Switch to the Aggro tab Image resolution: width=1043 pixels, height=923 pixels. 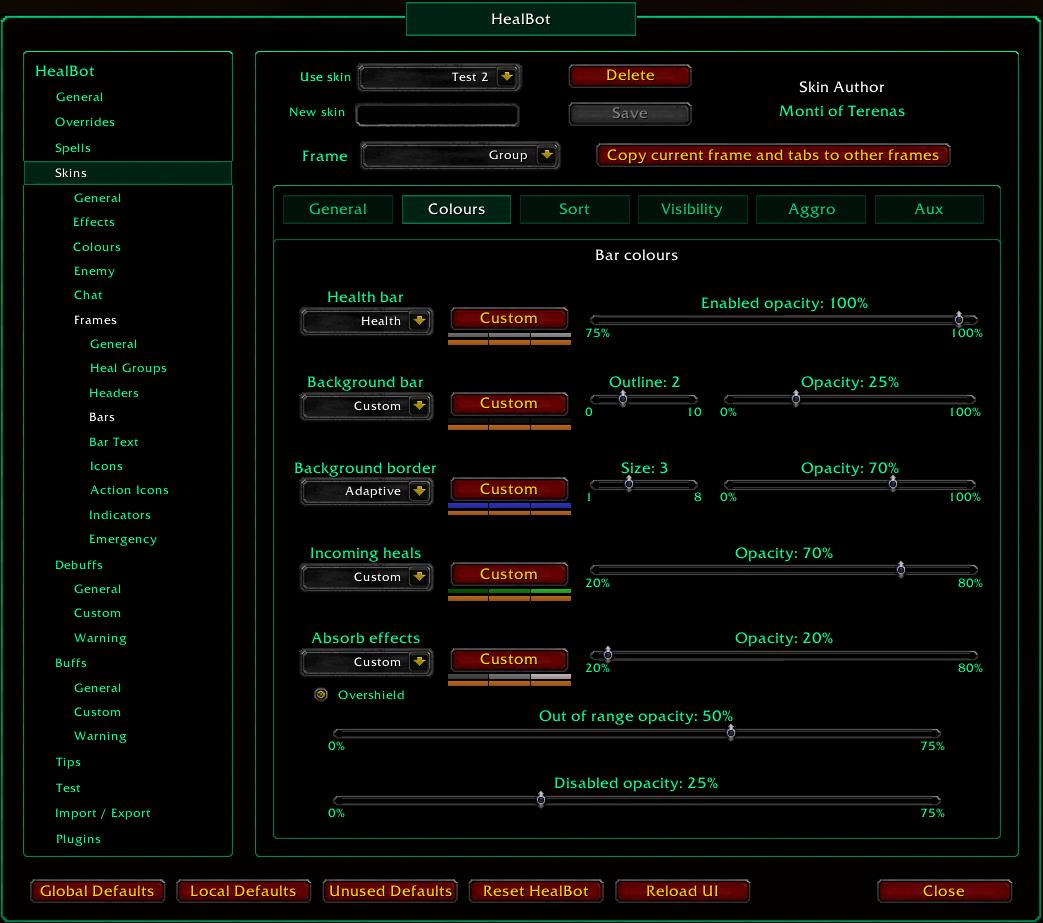coord(811,209)
